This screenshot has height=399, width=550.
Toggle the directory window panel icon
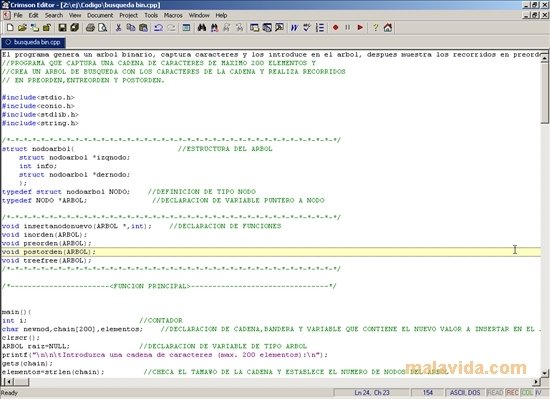click(x=255, y=27)
